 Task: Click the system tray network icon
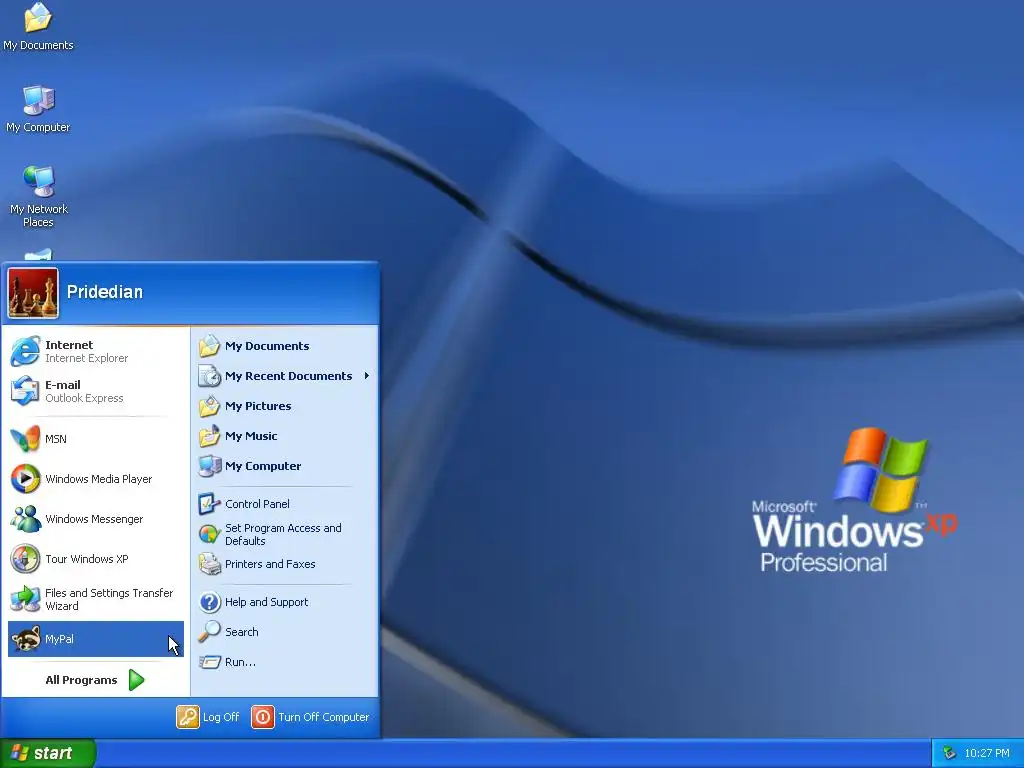tap(950, 754)
